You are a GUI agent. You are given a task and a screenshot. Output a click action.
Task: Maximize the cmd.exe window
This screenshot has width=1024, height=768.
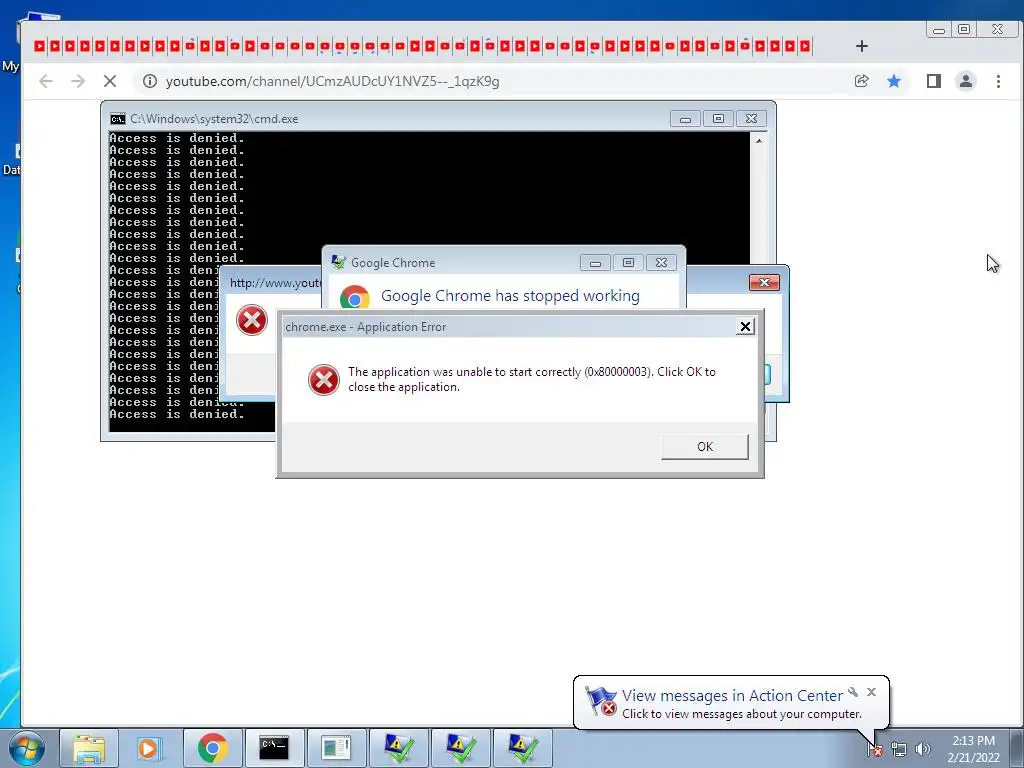pyautogui.click(x=718, y=119)
